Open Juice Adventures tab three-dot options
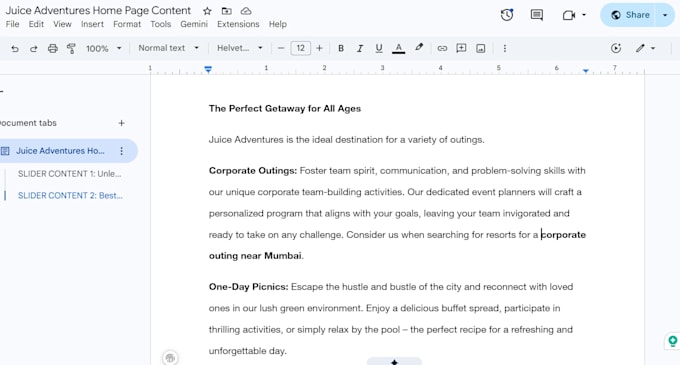The height and width of the screenshot is (365, 680). tap(121, 151)
